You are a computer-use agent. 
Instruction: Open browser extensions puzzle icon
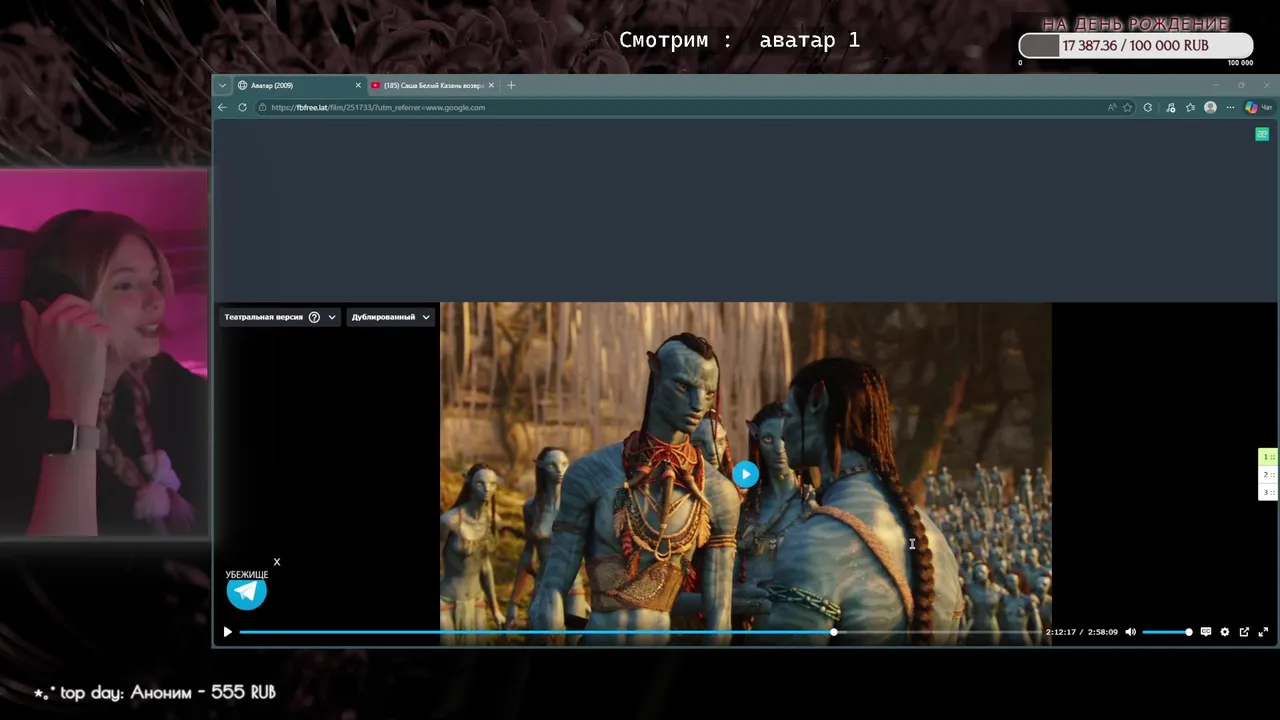tap(1148, 107)
